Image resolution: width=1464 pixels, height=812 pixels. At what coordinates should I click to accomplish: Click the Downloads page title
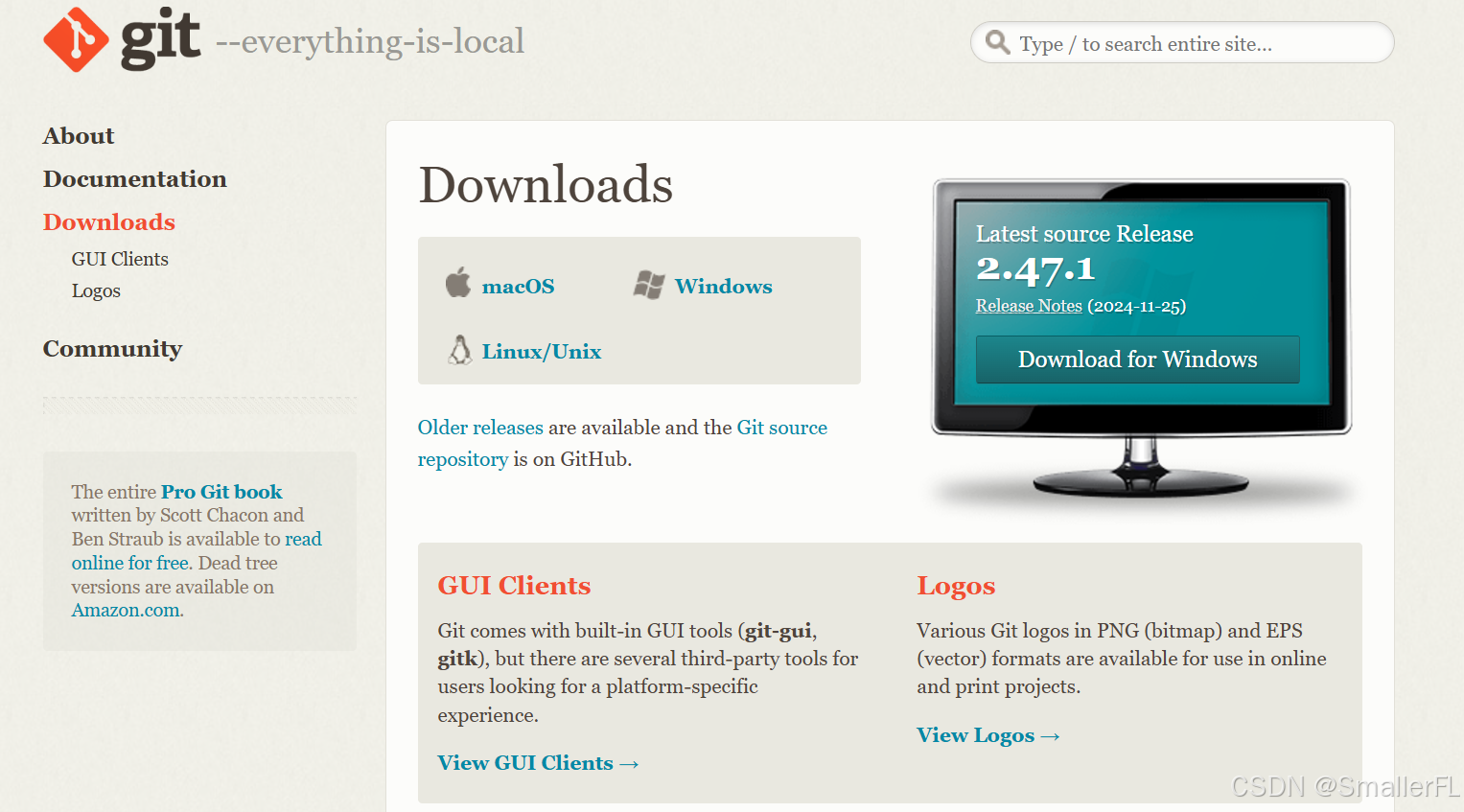pyautogui.click(x=546, y=184)
